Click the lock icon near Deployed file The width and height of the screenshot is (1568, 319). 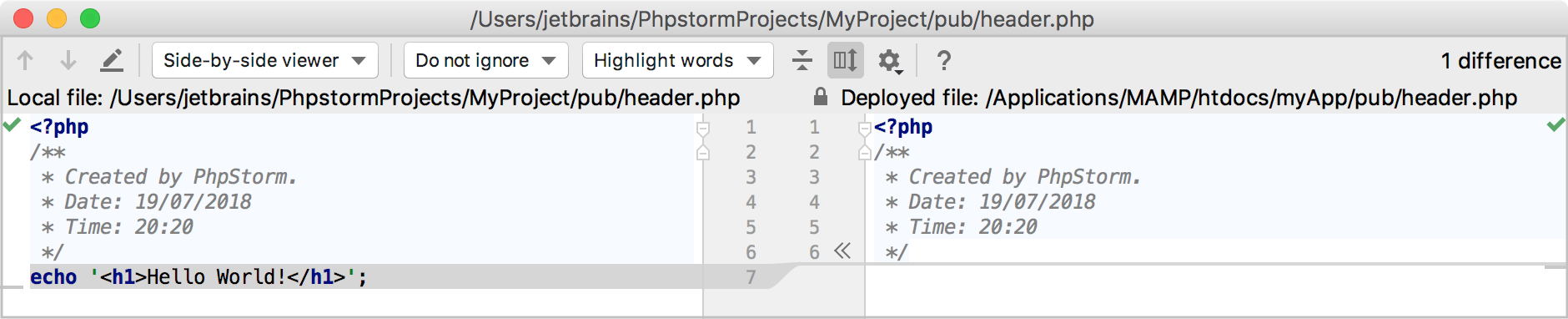click(x=821, y=97)
